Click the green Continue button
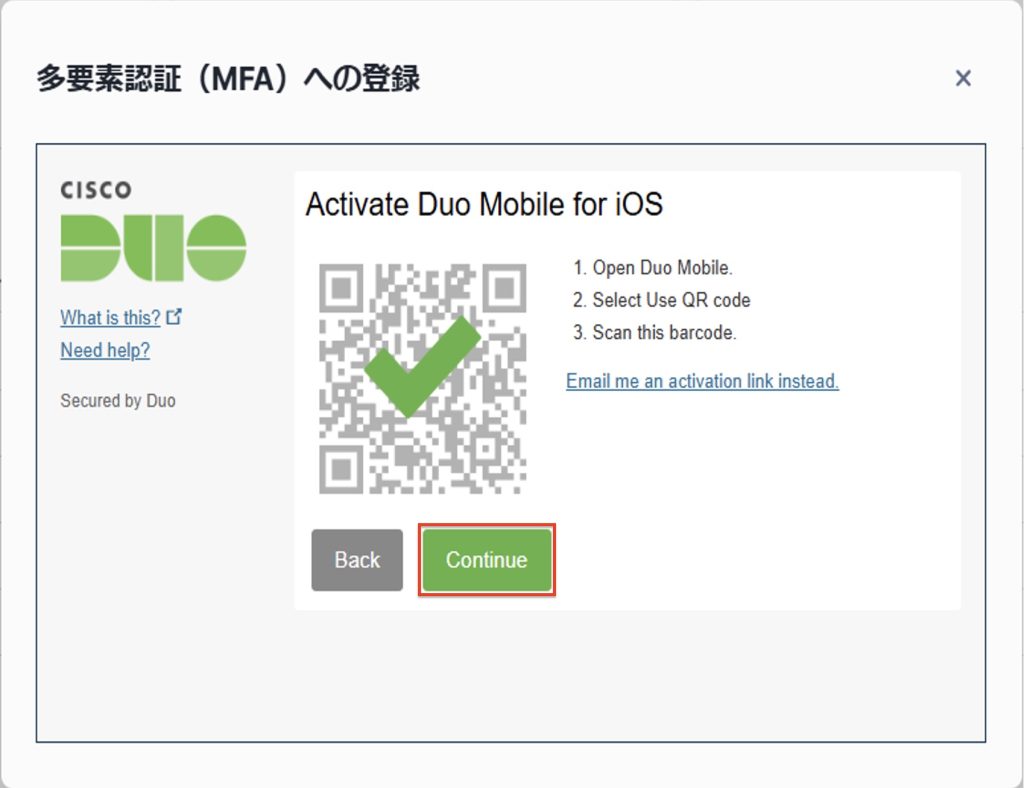Screen dimensions: 1024x788 [487, 559]
